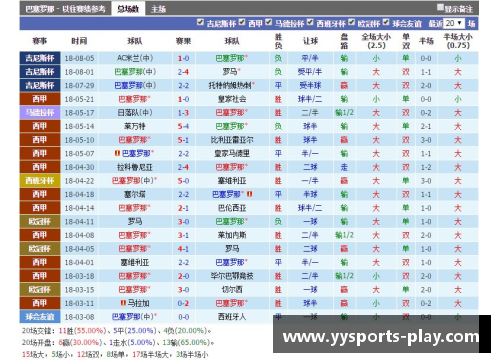Open the 3-1 score on 18-04-08
This screenshot has width=500, height=362.
coord(183,235)
